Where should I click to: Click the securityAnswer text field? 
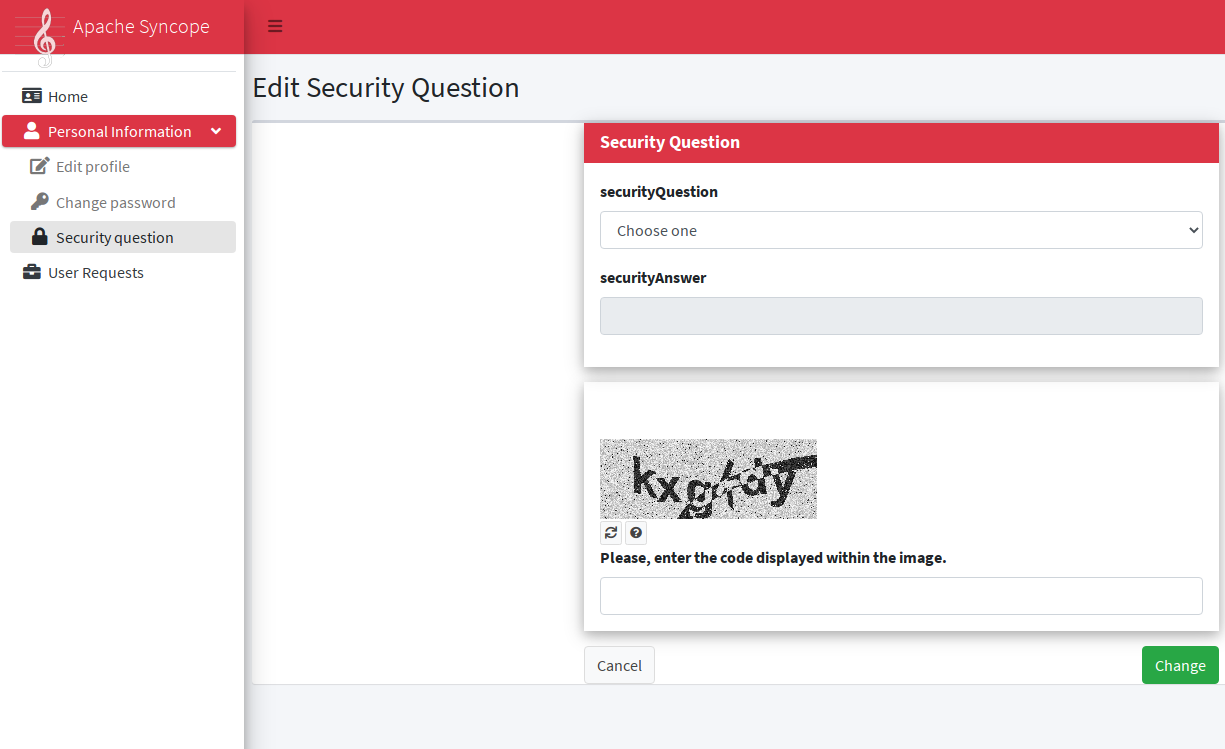pyautogui.click(x=900, y=316)
